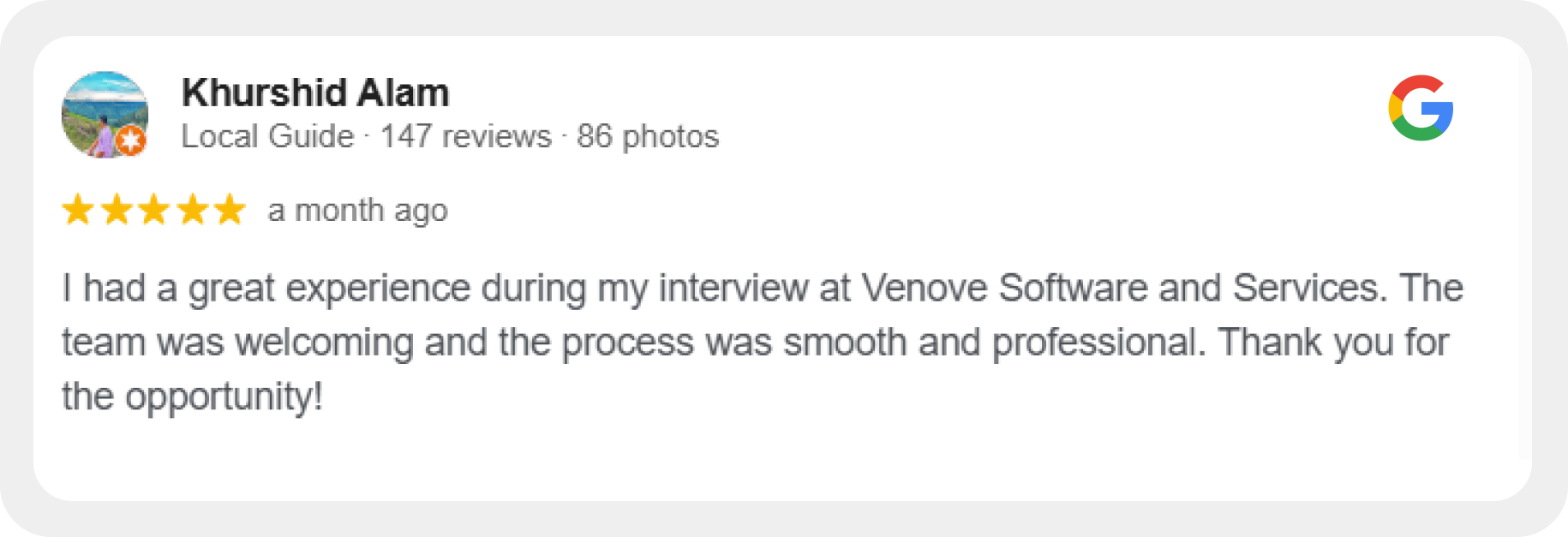Select the fourth rating star
The image size is (1568, 537).
coord(192,210)
